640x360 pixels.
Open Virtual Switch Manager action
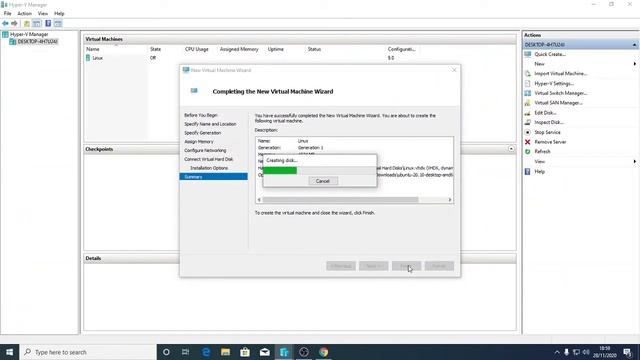coord(560,93)
